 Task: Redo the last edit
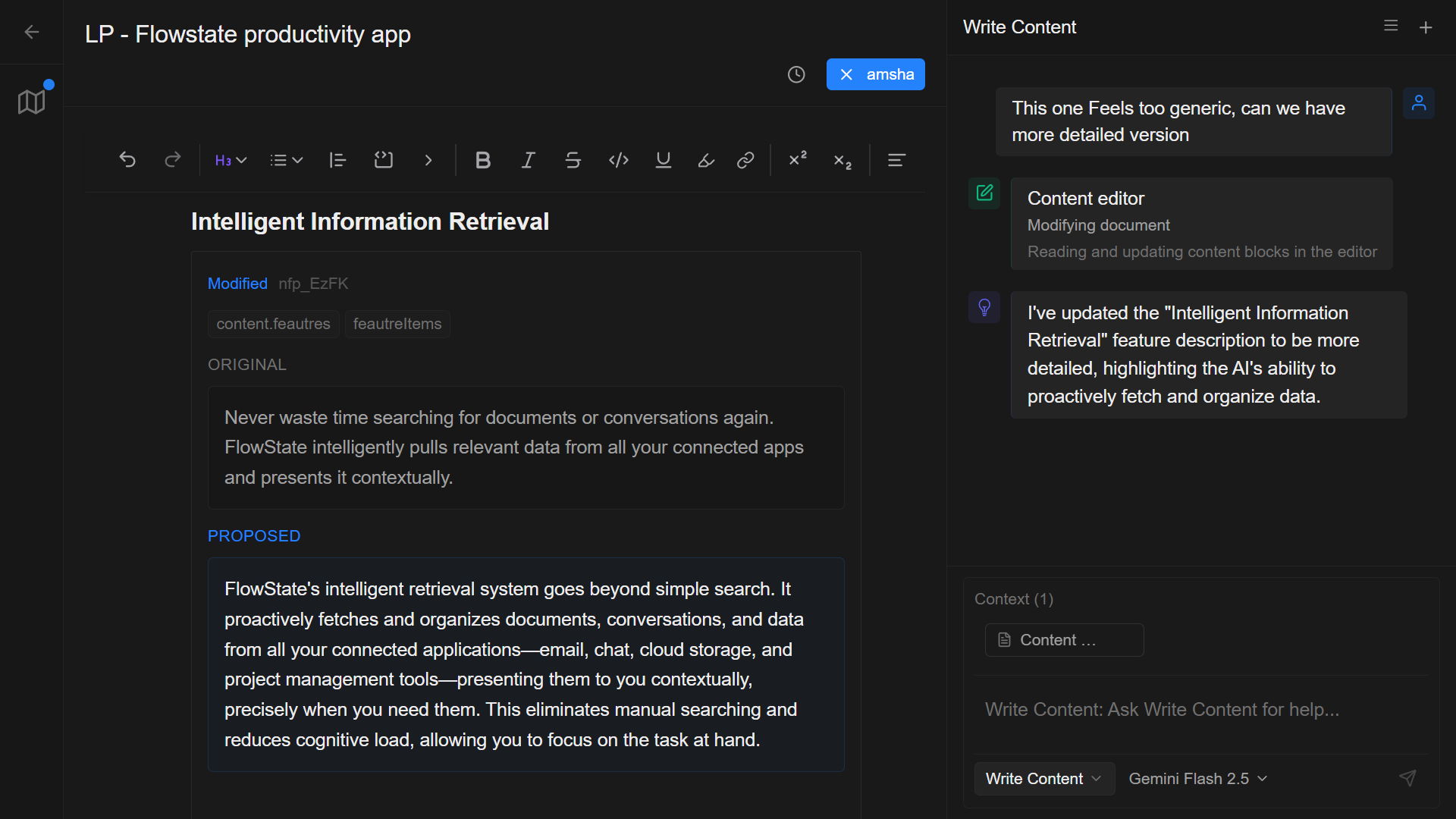173,160
